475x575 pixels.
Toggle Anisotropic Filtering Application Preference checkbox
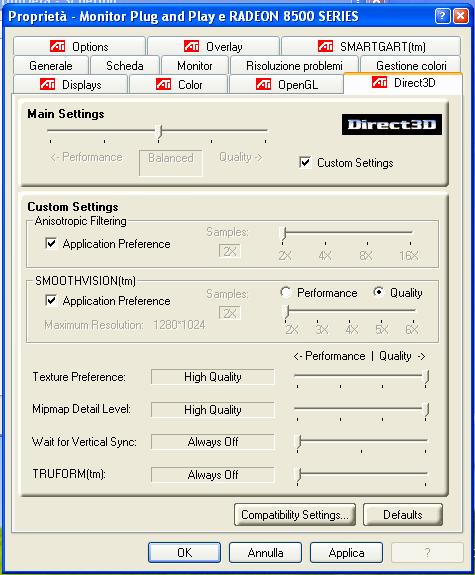point(51,243)
